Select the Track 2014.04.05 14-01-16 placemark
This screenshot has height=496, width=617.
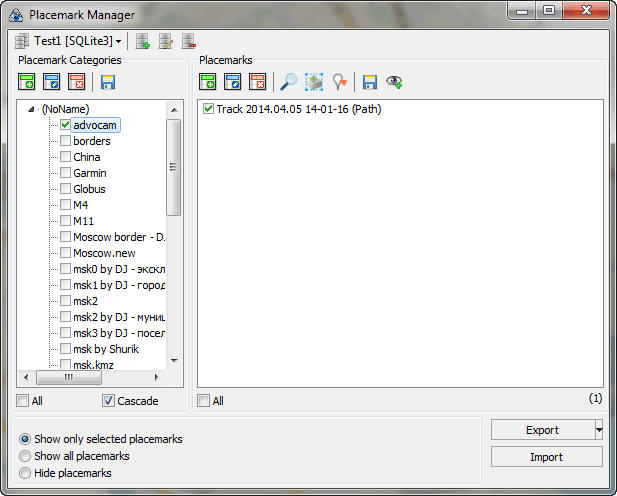point(298,109)
